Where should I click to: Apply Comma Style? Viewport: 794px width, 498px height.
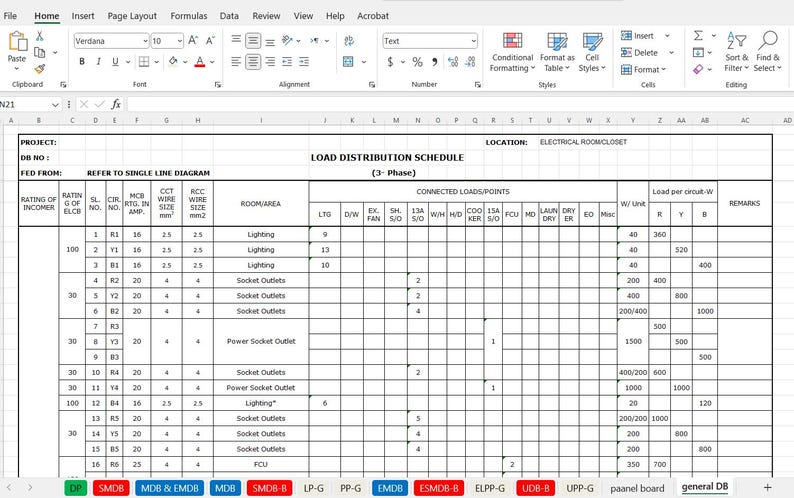pos(434,62)
